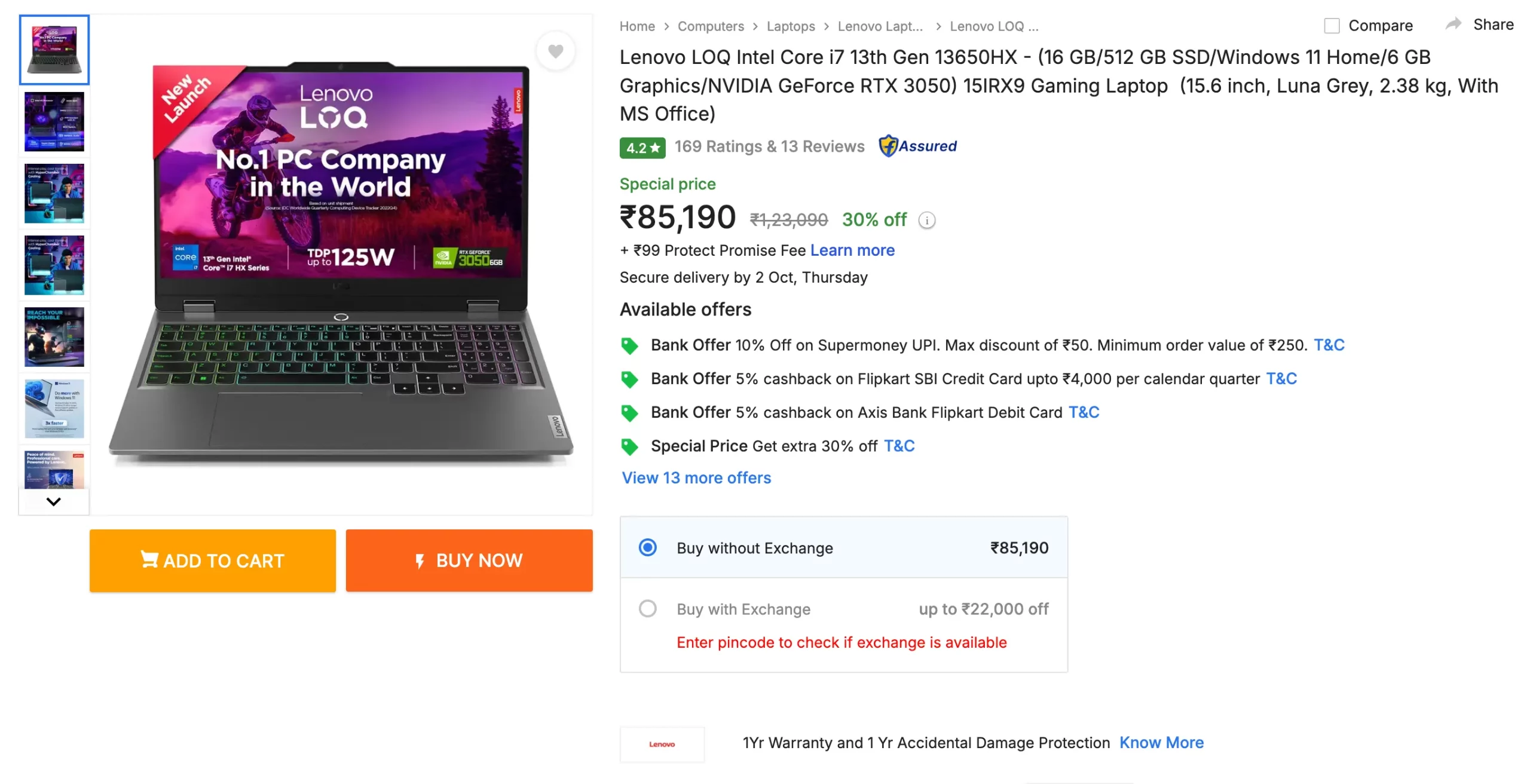Click the cart icon inside ADD TO CART
1530x784 pixels.
click(149, 560)
